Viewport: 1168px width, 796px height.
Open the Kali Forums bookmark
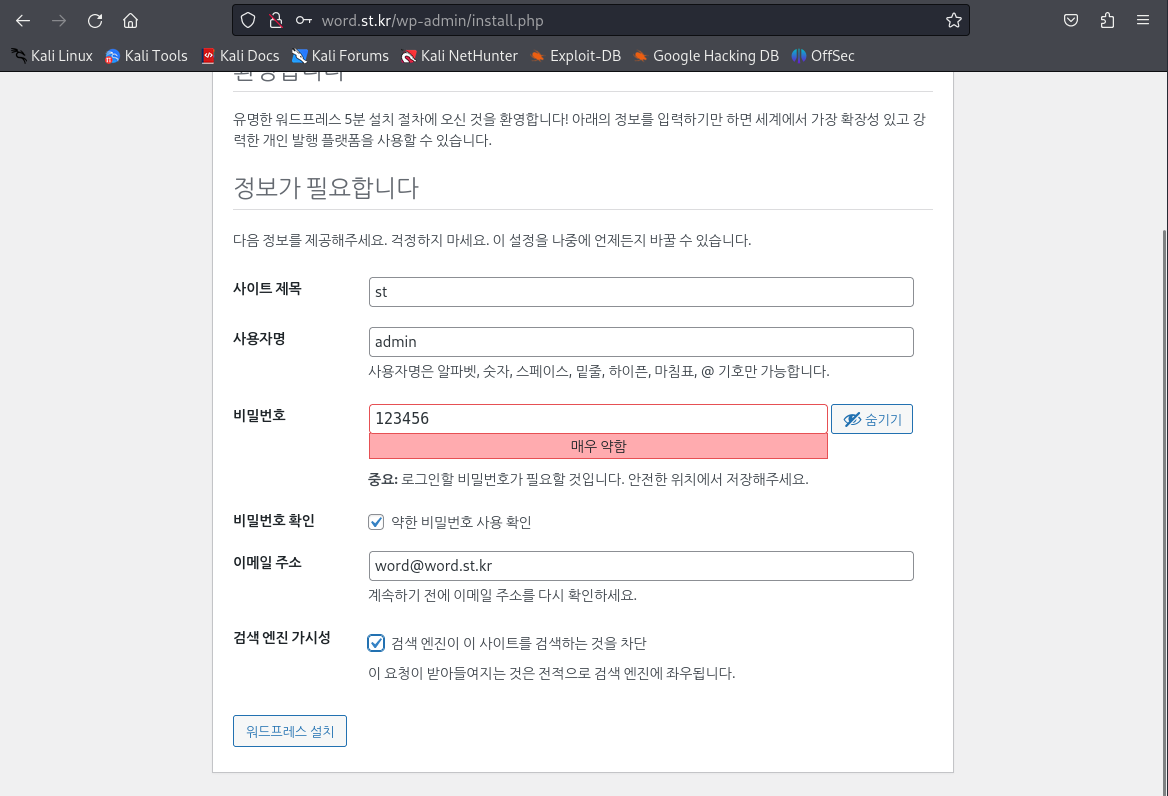tap(340, 56)
